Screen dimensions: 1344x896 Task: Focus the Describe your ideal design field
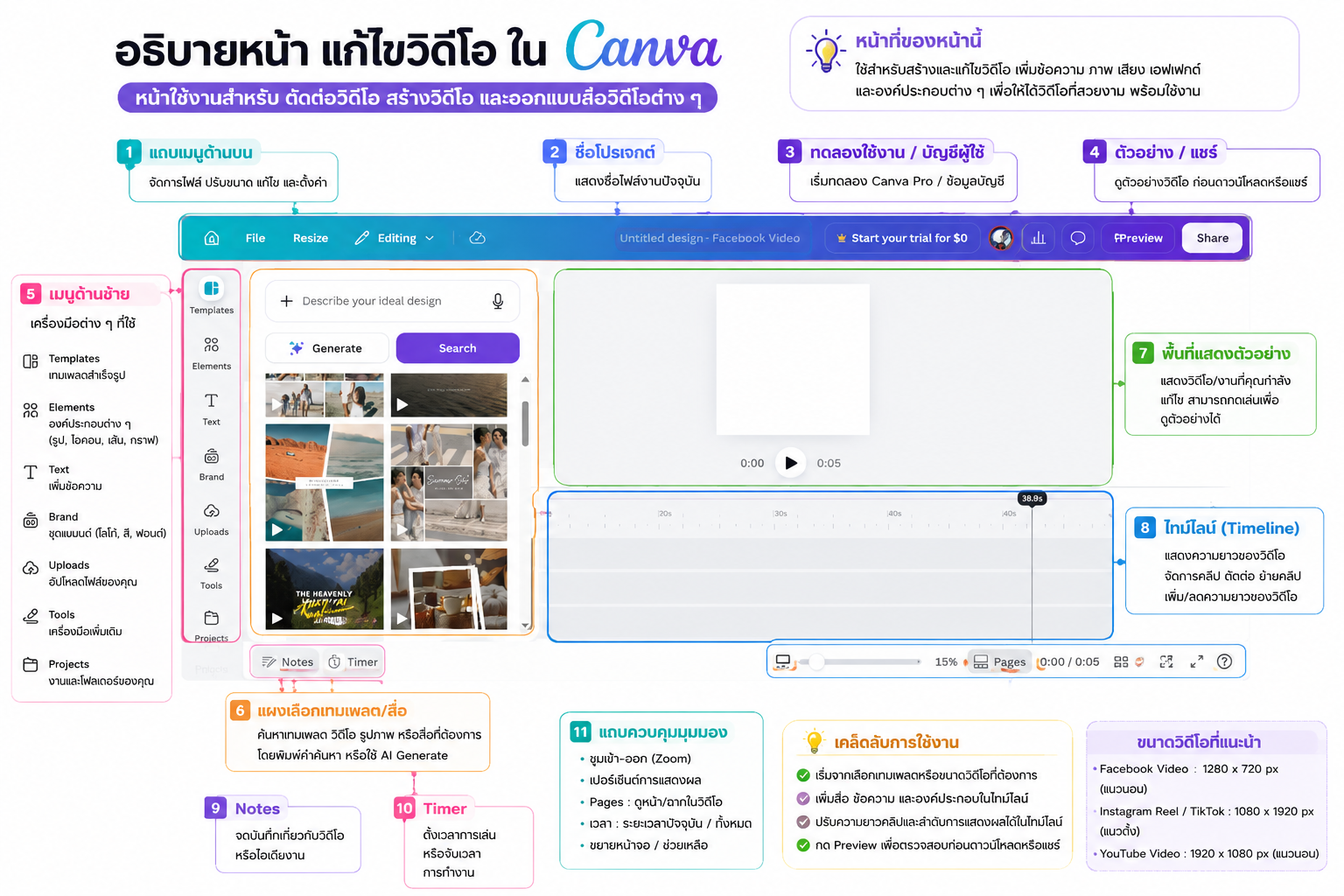click(x=392, y=301)
